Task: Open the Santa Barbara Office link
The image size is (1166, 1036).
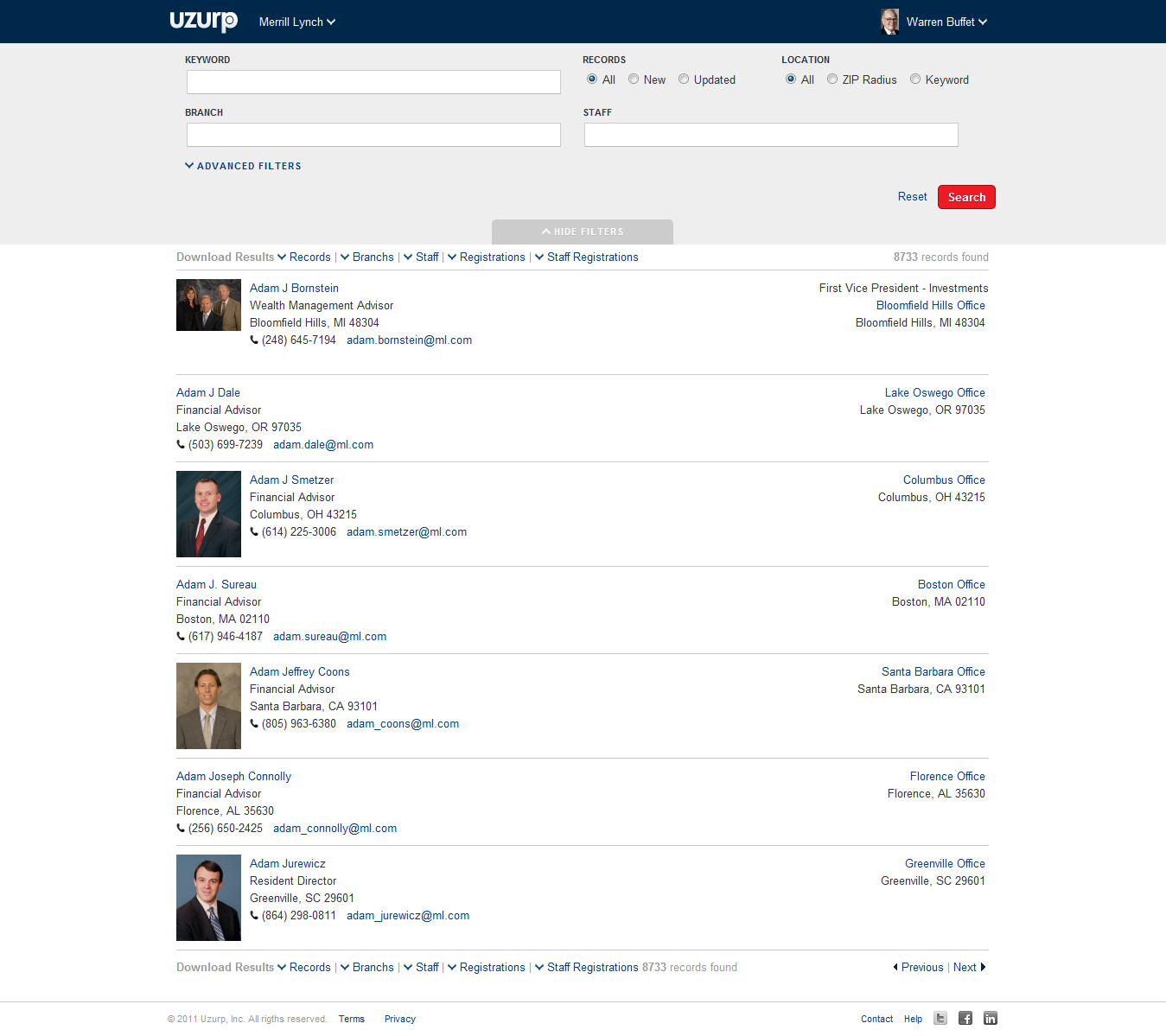Action: click(933, 672)
